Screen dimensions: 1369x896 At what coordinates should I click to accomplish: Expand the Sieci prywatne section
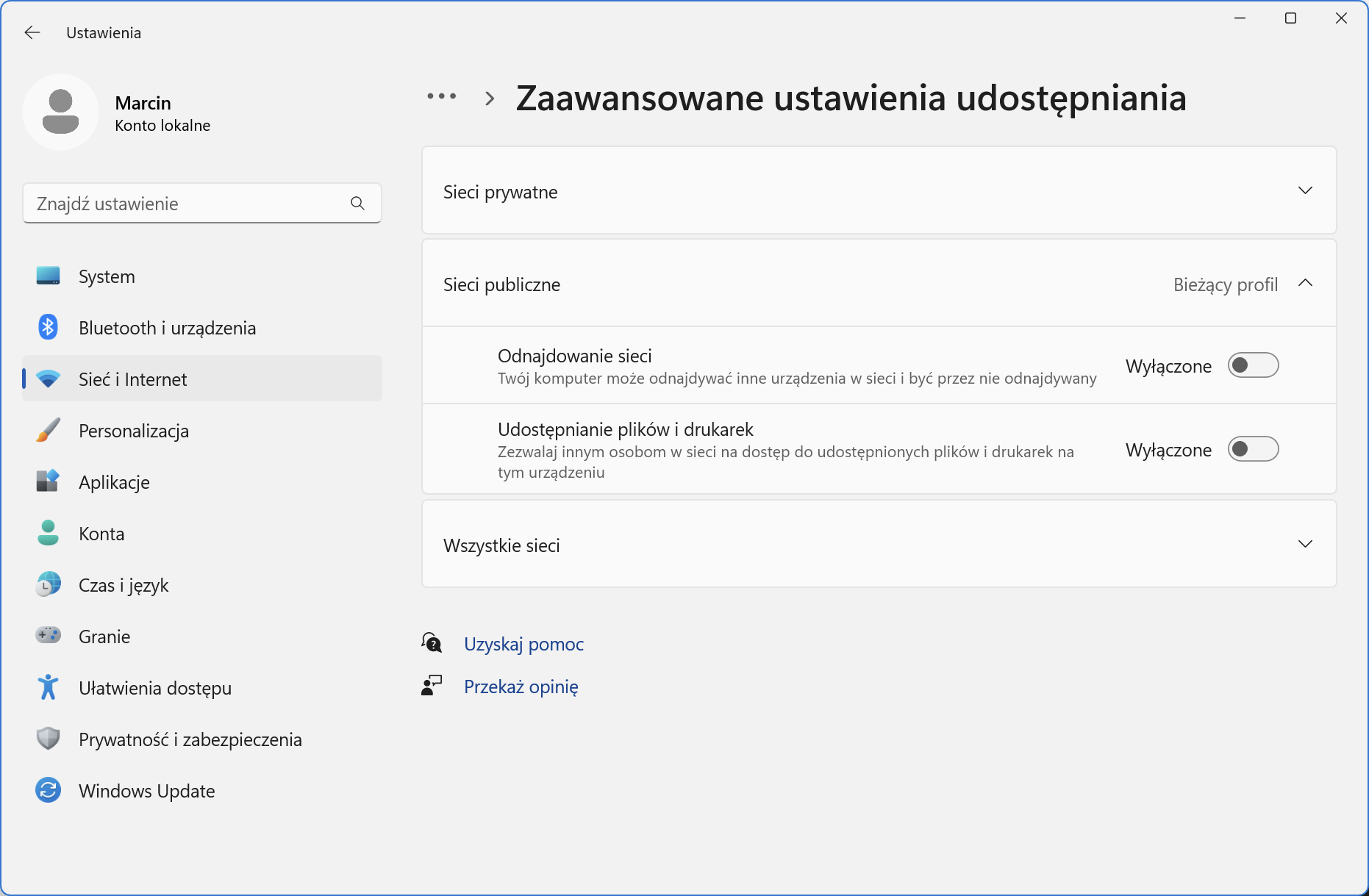(879, 191)
